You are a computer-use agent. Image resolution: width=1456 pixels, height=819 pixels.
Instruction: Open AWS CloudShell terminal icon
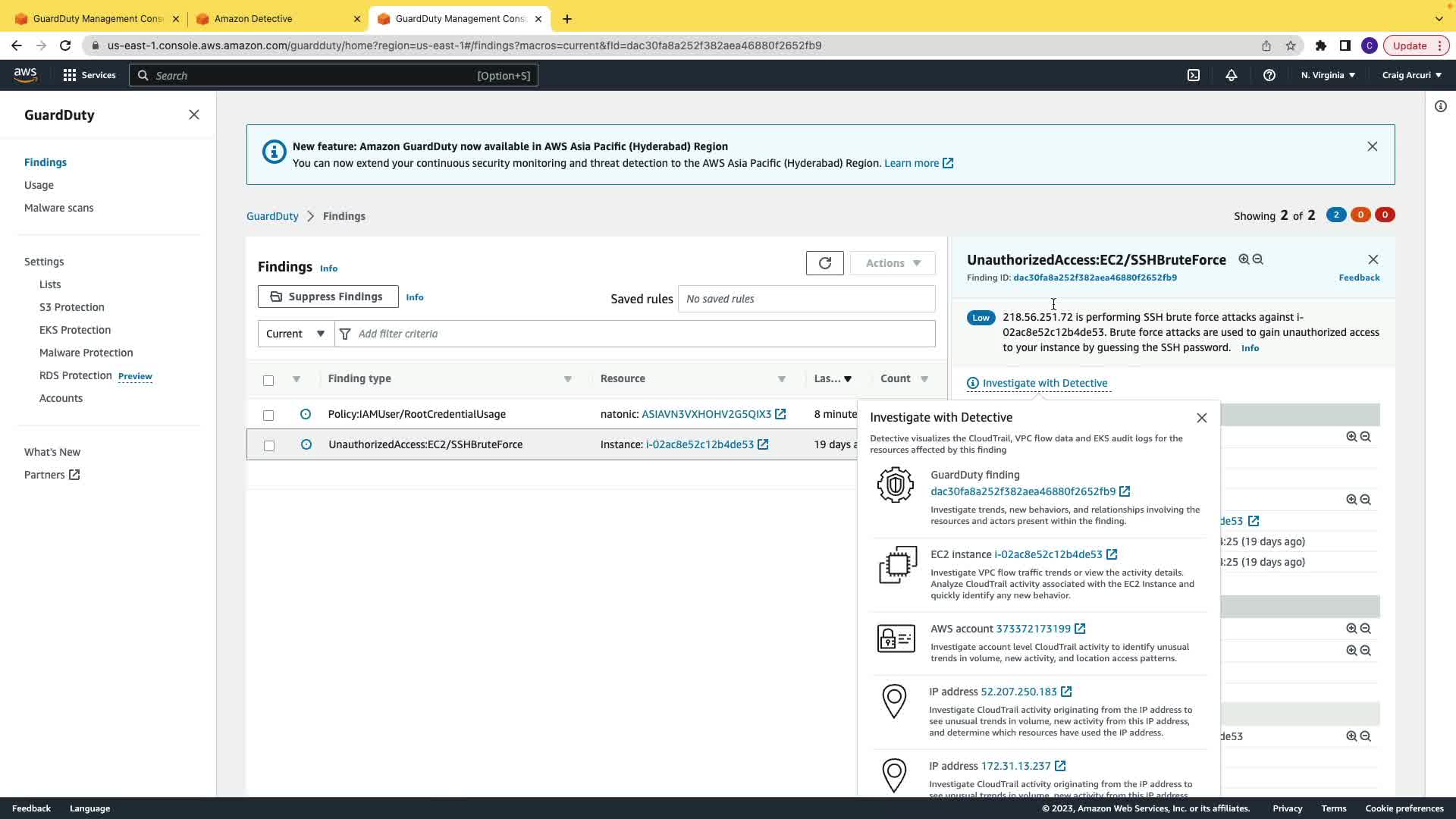pyautogui.click(x=1194, y=75)
